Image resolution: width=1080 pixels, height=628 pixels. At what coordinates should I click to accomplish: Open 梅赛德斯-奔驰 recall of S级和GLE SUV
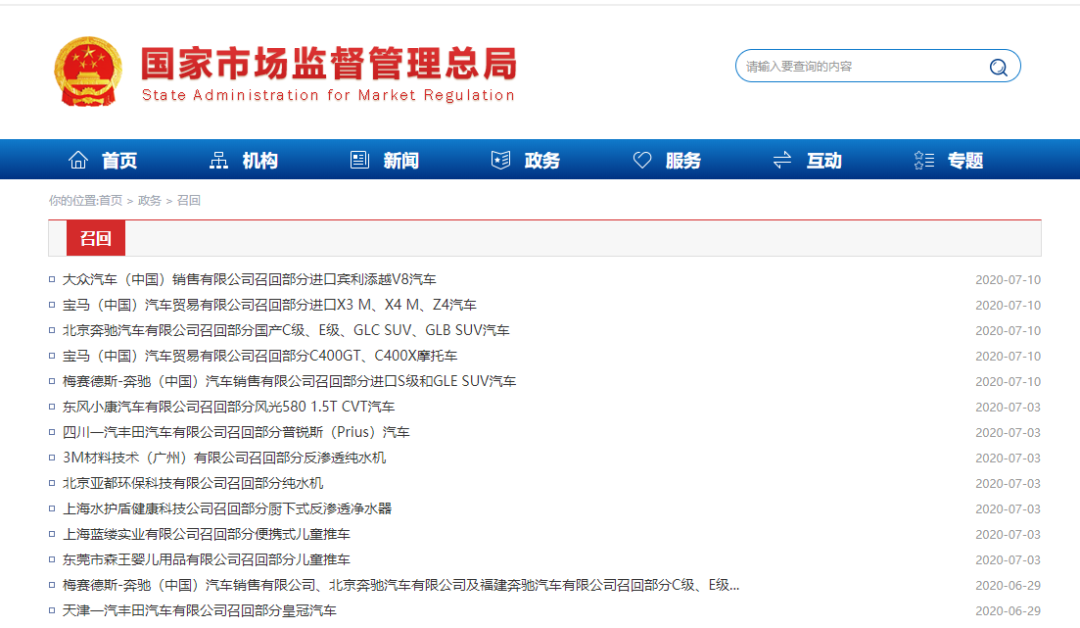(x=289, y=381)
